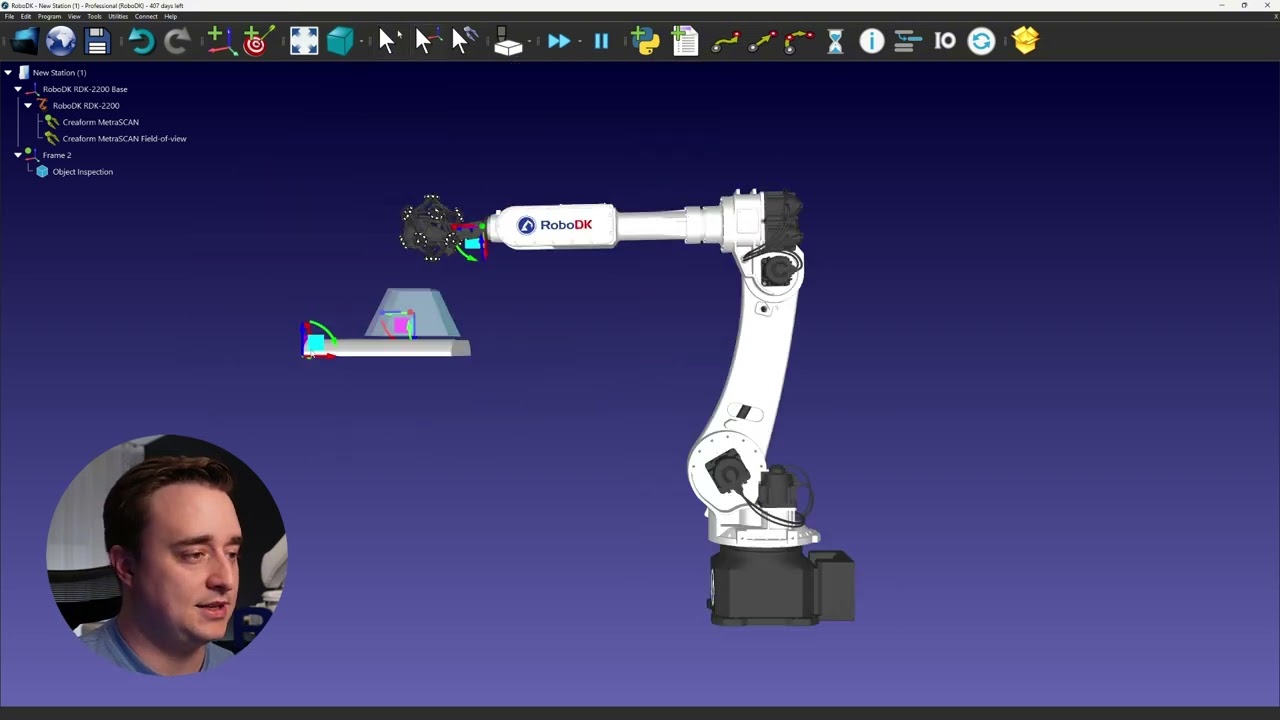Image resolution: width=1280 pixels, height=720 pixels.
Task: Add a new program
Action: [685, 41]
